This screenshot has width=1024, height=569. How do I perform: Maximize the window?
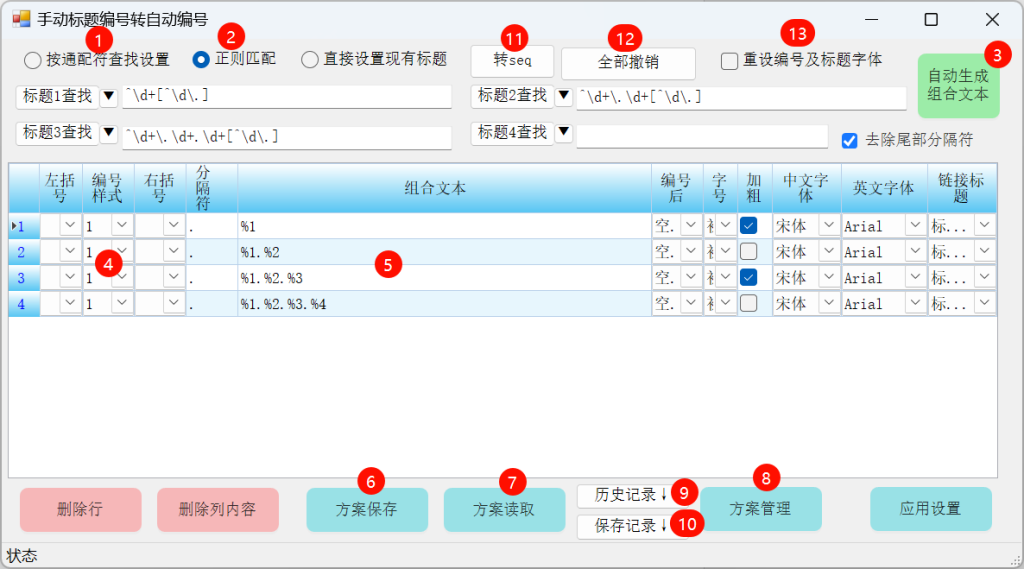pos(931,20)
